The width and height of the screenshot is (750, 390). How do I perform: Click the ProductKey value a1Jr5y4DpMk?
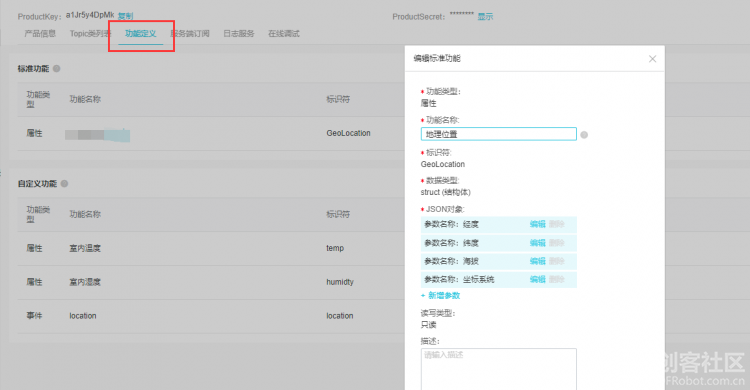pyautogui.click(x=90, y=15)
